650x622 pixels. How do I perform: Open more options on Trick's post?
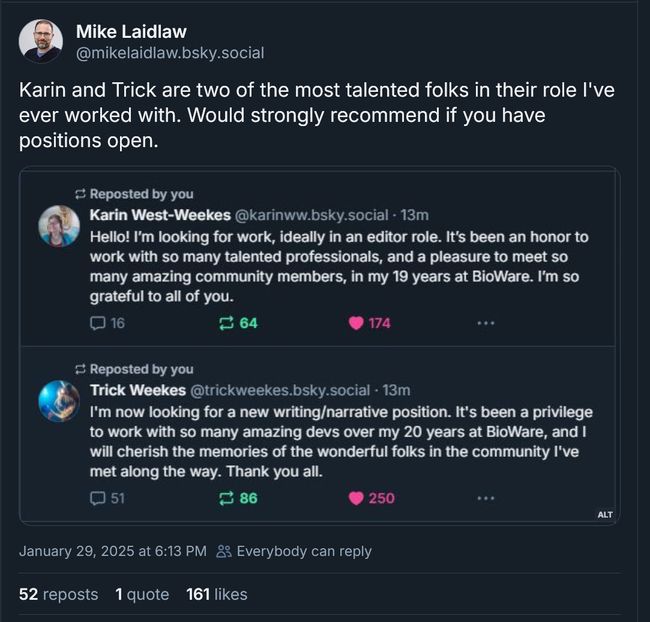pyautogui.click(x=485, y=498)
